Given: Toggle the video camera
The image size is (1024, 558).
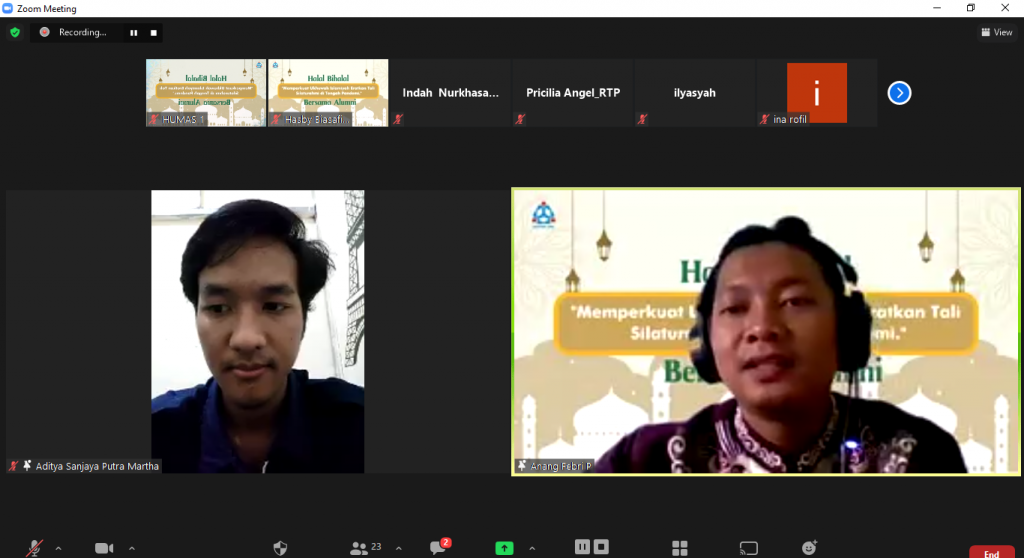Looking at the screenshot, I should [104, 548].
